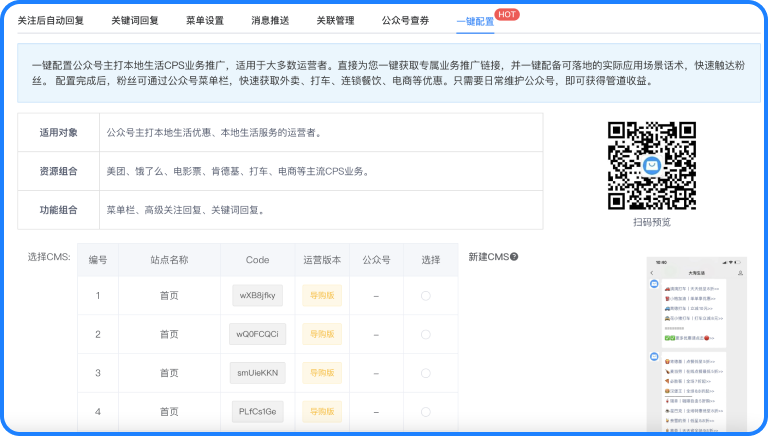Select the radio button for site row 2
This screenshot has width=768, height=436.
426,334
